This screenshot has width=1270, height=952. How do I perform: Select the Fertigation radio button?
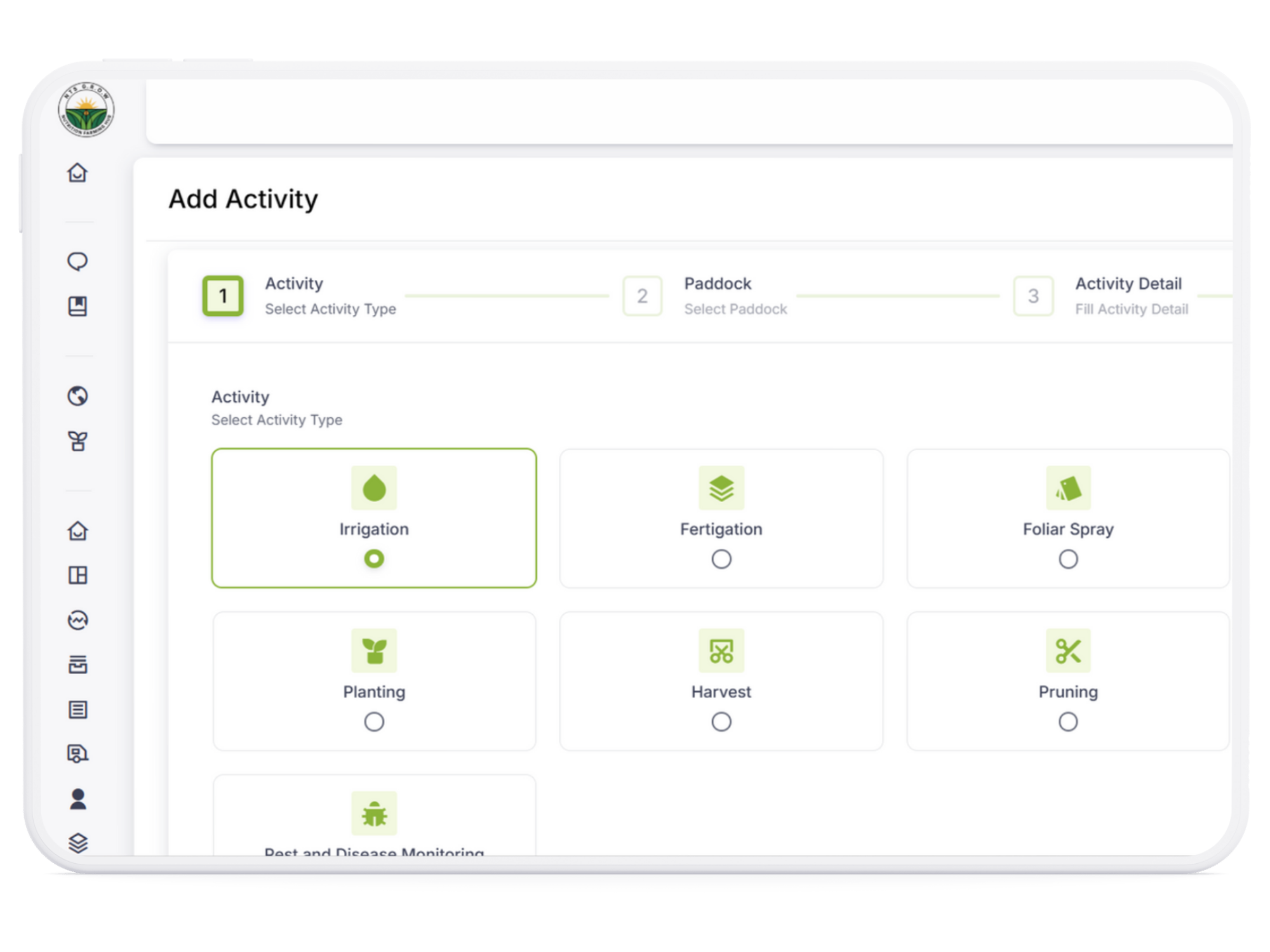click(721, 559)
